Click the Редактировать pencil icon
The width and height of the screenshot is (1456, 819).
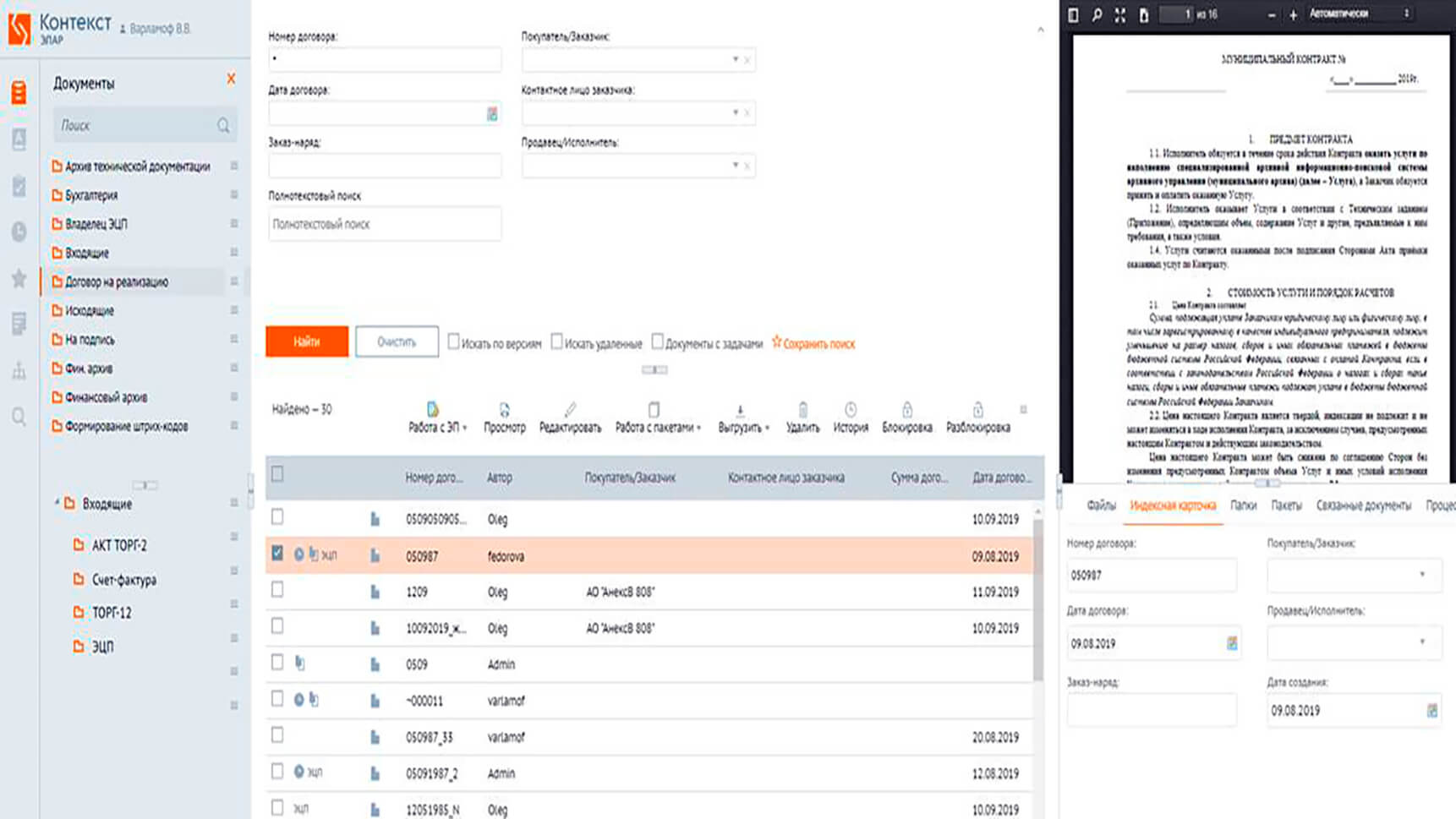click(x=570, y=411)
